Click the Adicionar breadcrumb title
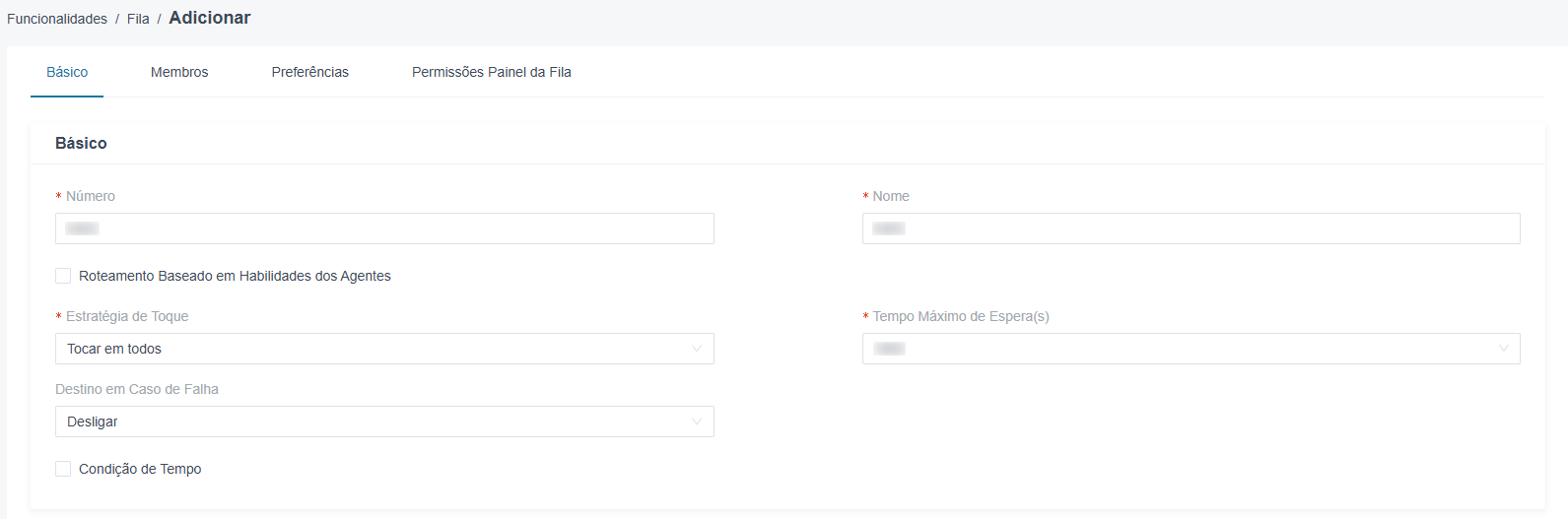This screenshot has width=1568, height=519. pyautogui.click(x=210, y=18)
